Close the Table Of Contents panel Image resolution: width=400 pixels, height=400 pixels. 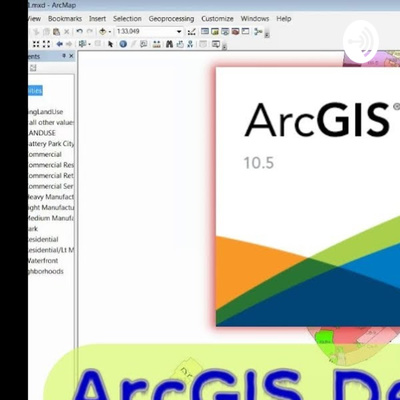coord(71,56)
